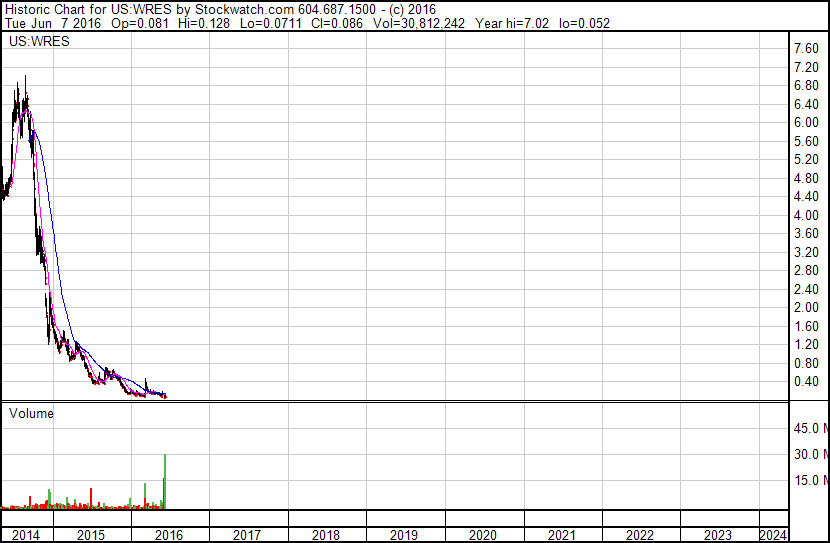Click the US:WRES ticker label in chart
Viewport: 830px width, 543px height.
(39, 42)
